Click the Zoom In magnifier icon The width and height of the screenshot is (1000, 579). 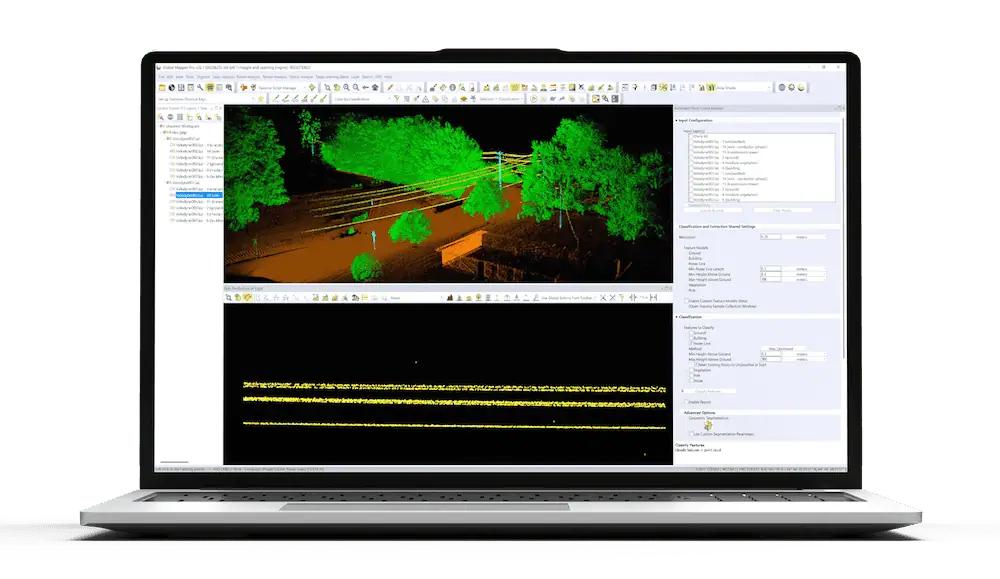click(x=346, y=87)
